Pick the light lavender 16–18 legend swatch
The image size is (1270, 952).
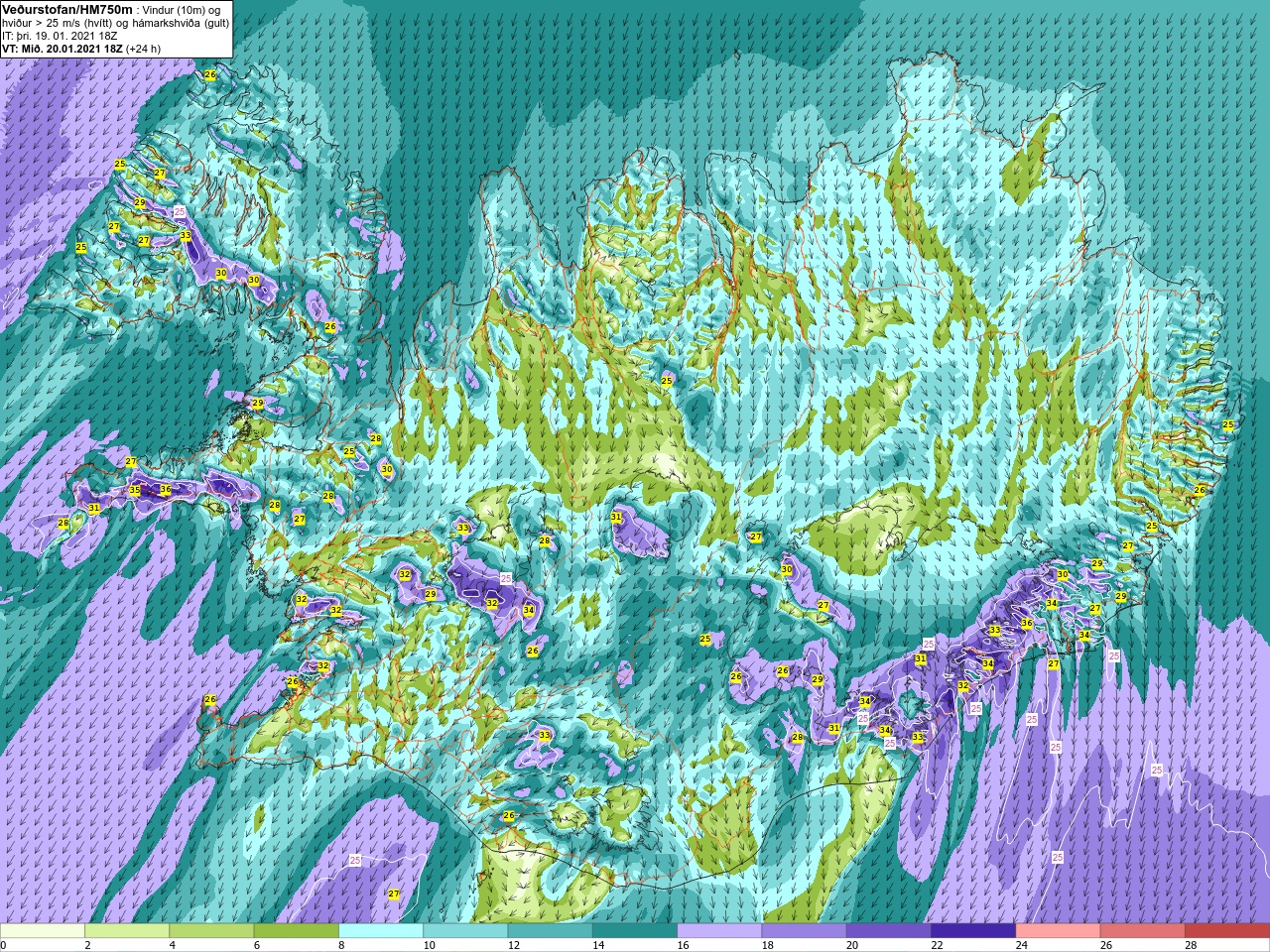tap(719, 931)
